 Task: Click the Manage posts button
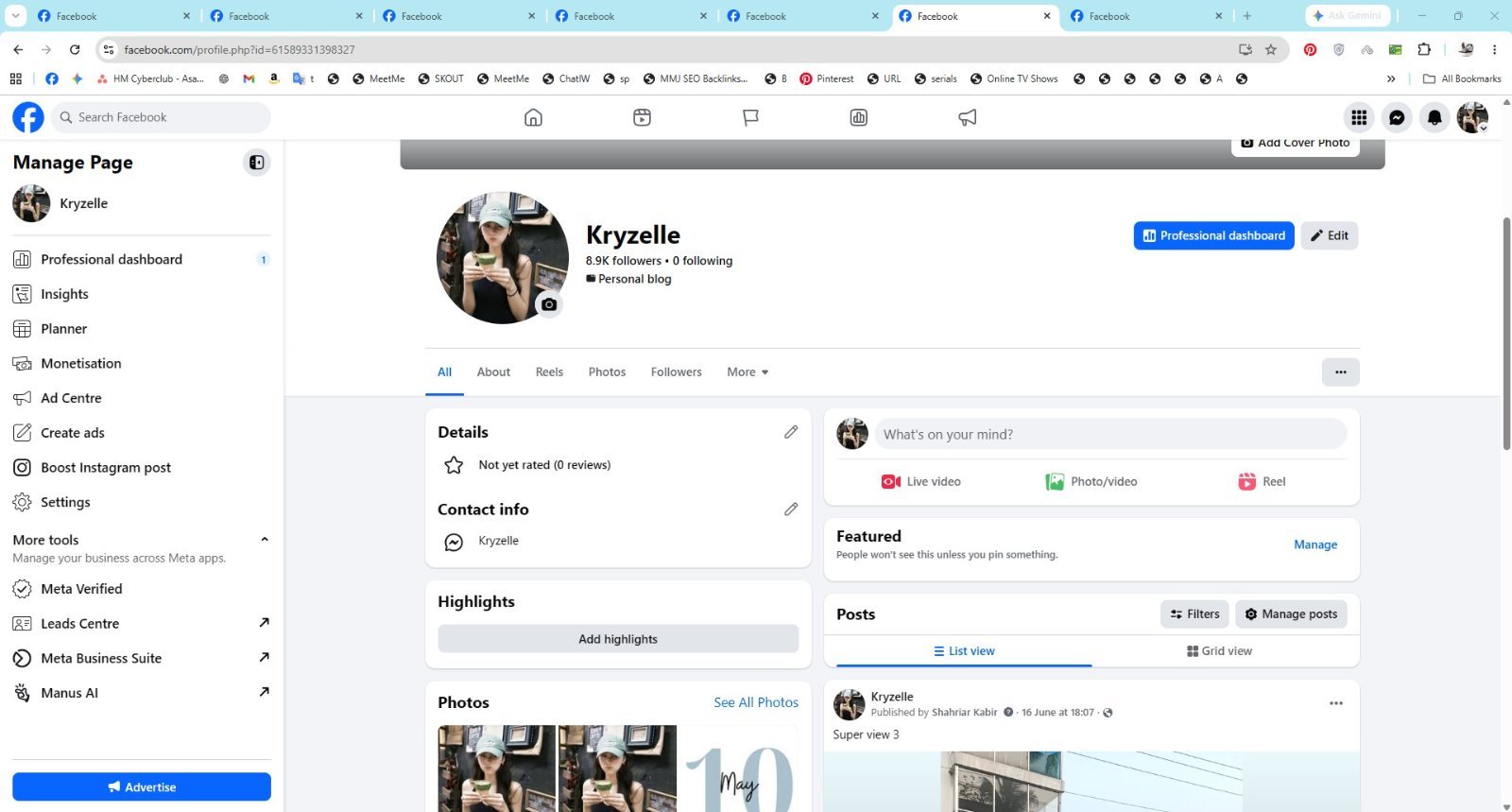point(1291,613)
